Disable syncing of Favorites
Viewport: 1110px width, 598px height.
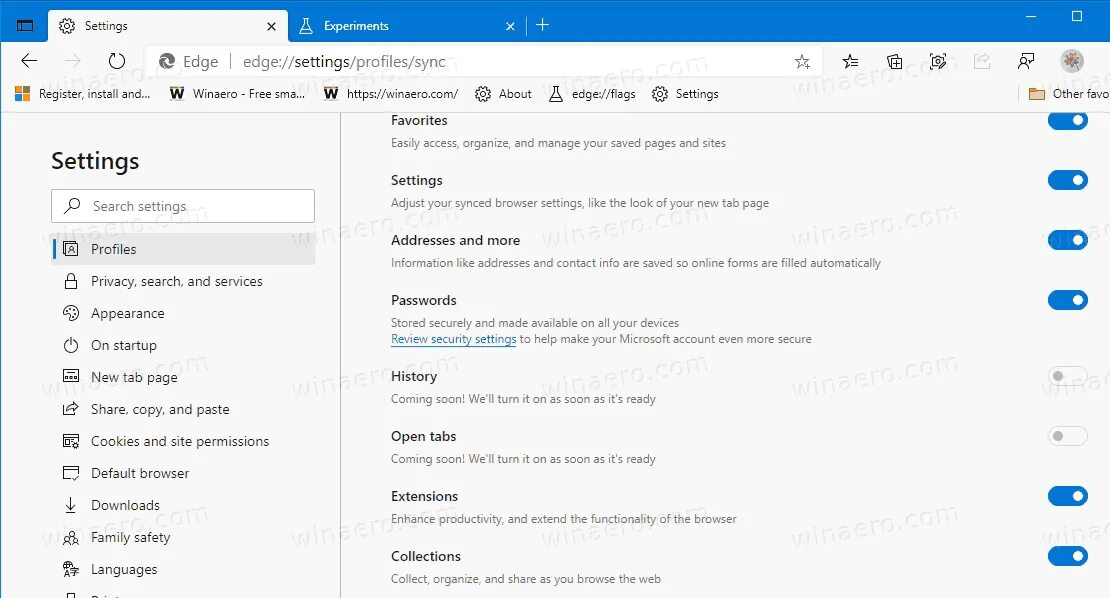click(x=1068, y=120)
